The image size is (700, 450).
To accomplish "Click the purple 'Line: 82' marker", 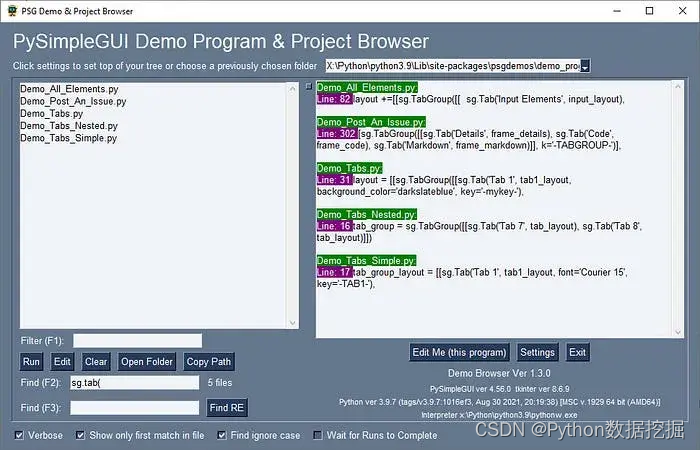I will click(x=334, y=99).
